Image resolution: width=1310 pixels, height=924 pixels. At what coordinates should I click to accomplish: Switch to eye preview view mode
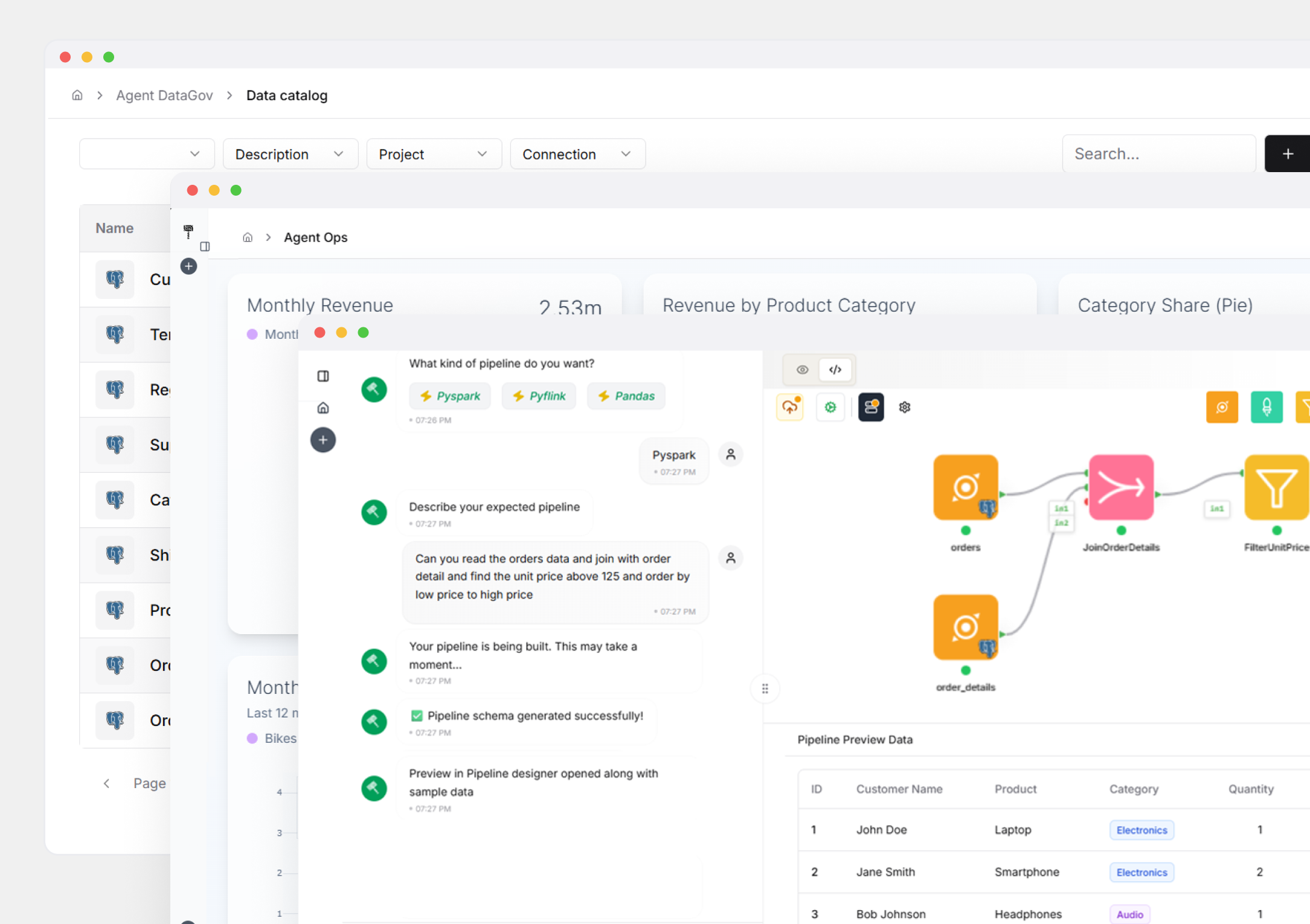coord(801,370)
